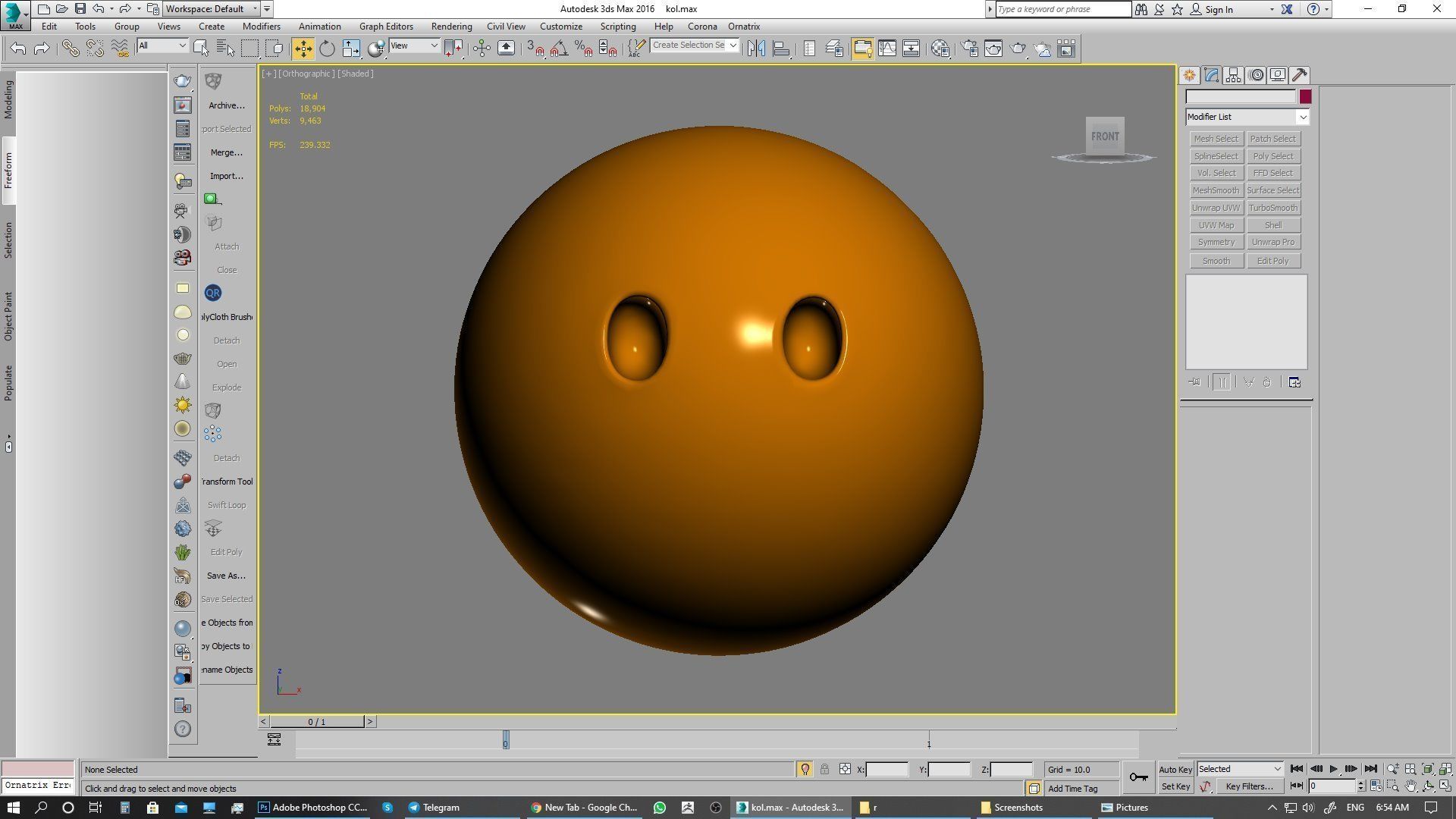Open the Select by Name dialog

click(225, 49)
